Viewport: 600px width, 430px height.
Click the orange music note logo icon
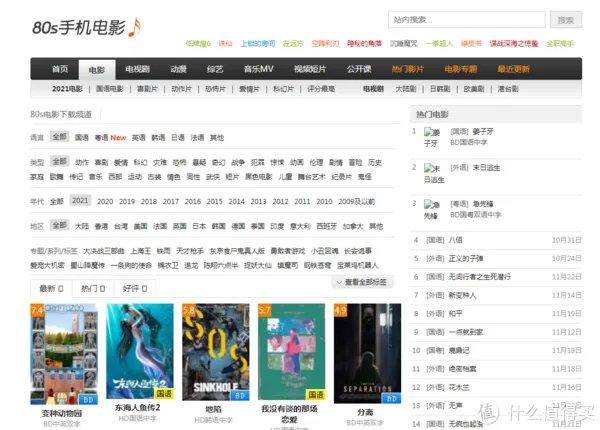[x=135, y=28]
